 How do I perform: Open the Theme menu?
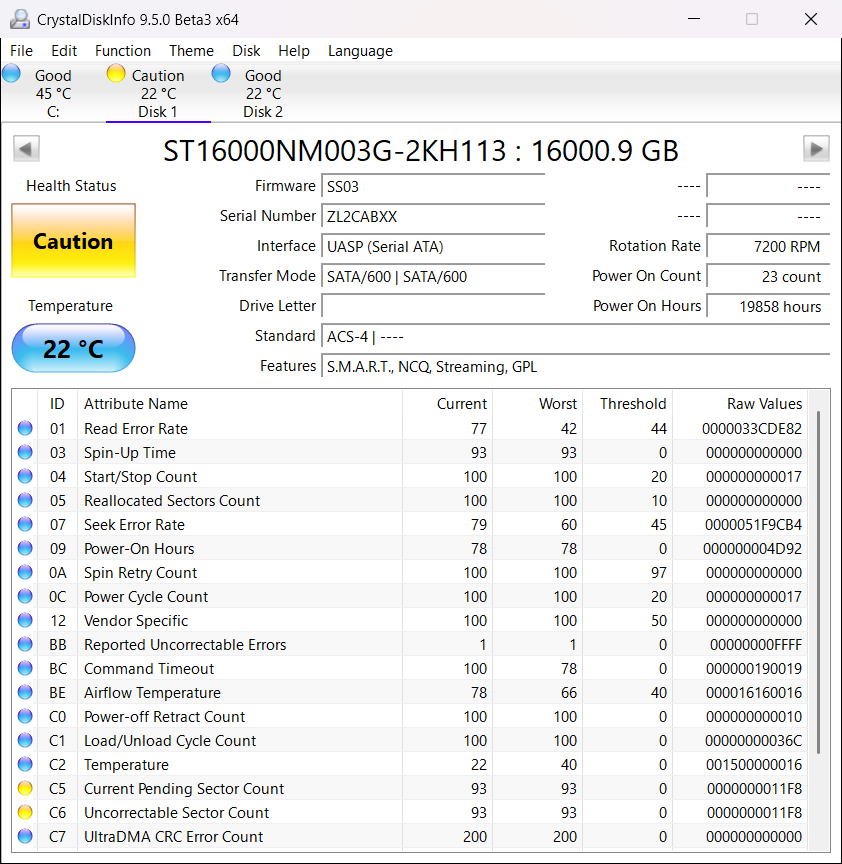191,51
